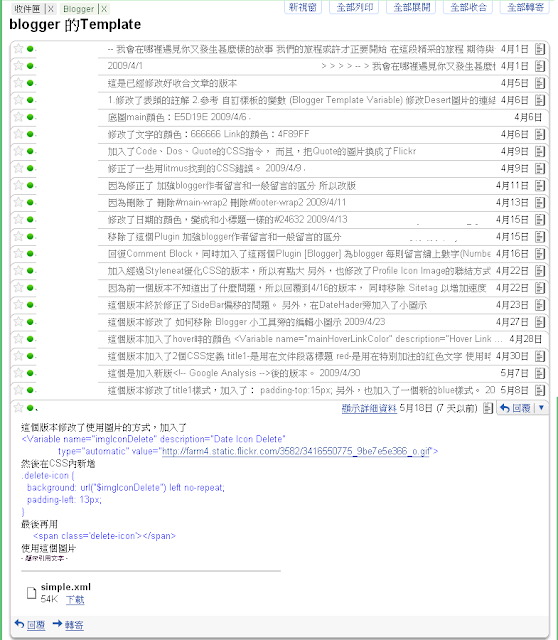Click attachment icon on 'Code、Dos、Quote' row
This screenshot has height=640, width=558.
pyautogui.click(x=540, y=151)
